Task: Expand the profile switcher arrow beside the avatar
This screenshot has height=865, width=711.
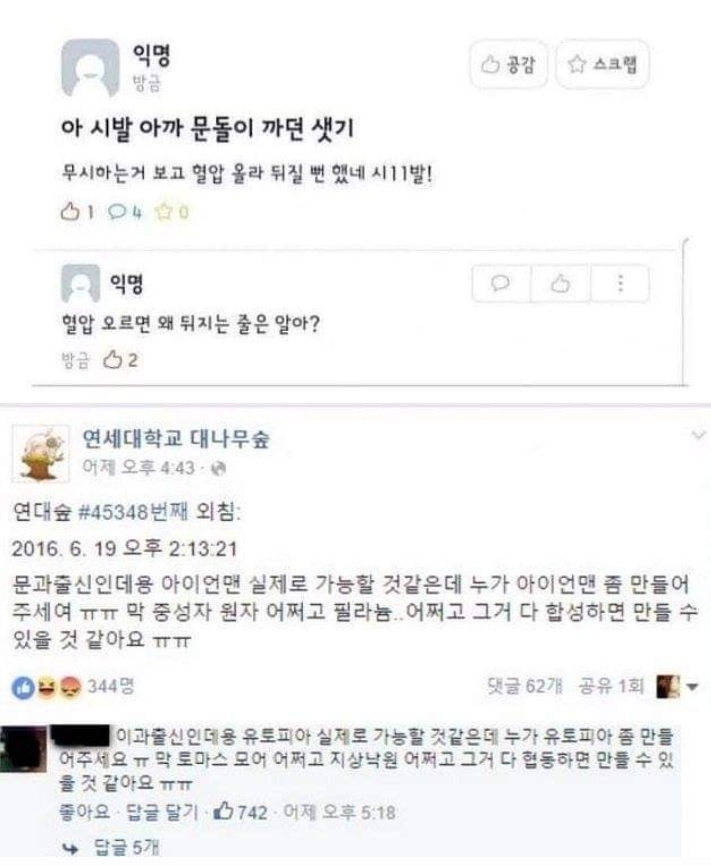Action: [x=692, y=687]
